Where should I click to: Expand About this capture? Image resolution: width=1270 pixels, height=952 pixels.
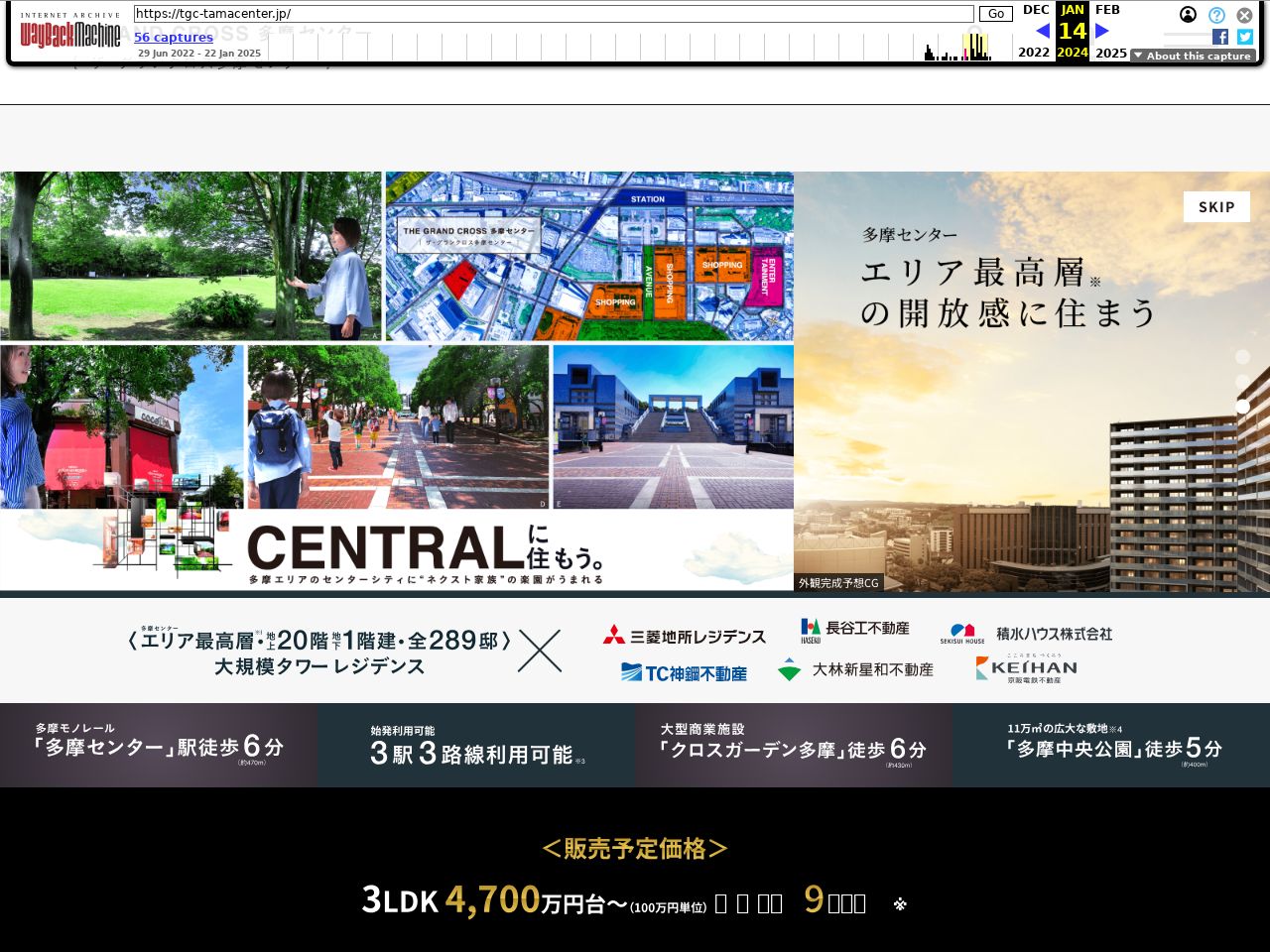[x=1193, y=56]
